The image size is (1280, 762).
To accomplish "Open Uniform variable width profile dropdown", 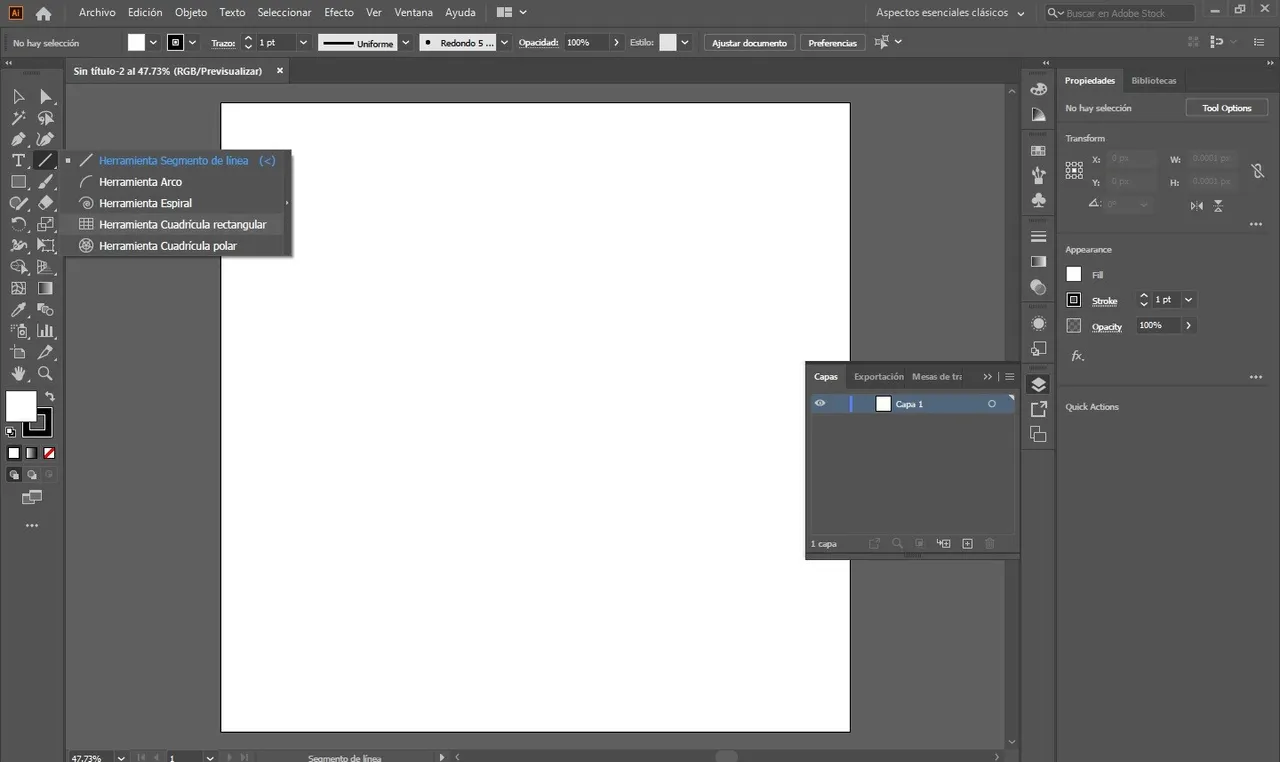I will click(405, 43).
